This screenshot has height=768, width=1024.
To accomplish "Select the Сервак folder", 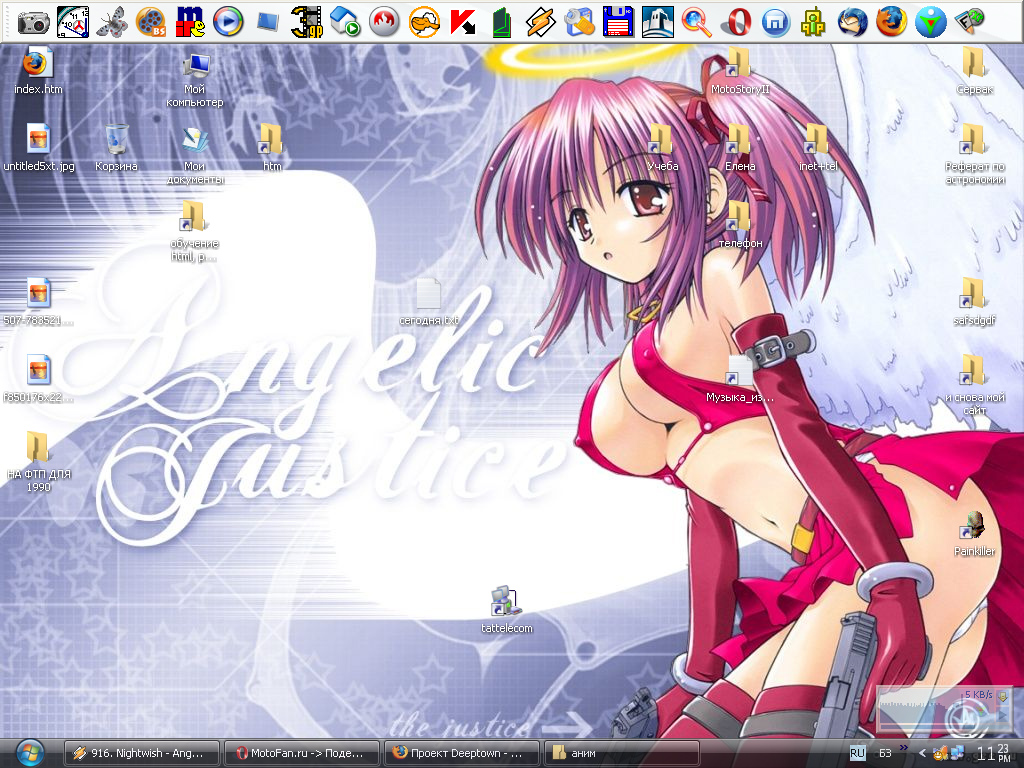I will 974,72.
